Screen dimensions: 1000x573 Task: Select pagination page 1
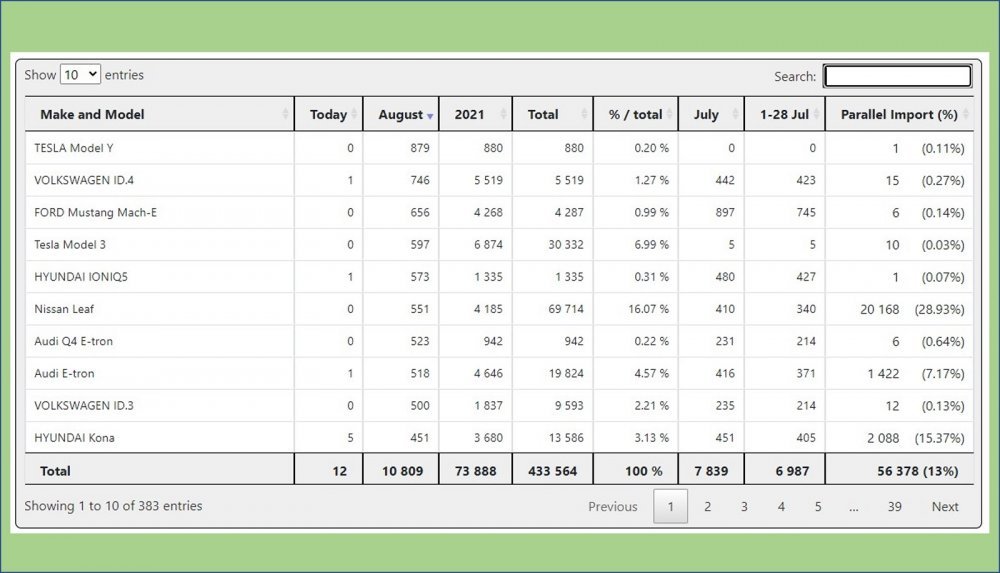coord(670,507)
